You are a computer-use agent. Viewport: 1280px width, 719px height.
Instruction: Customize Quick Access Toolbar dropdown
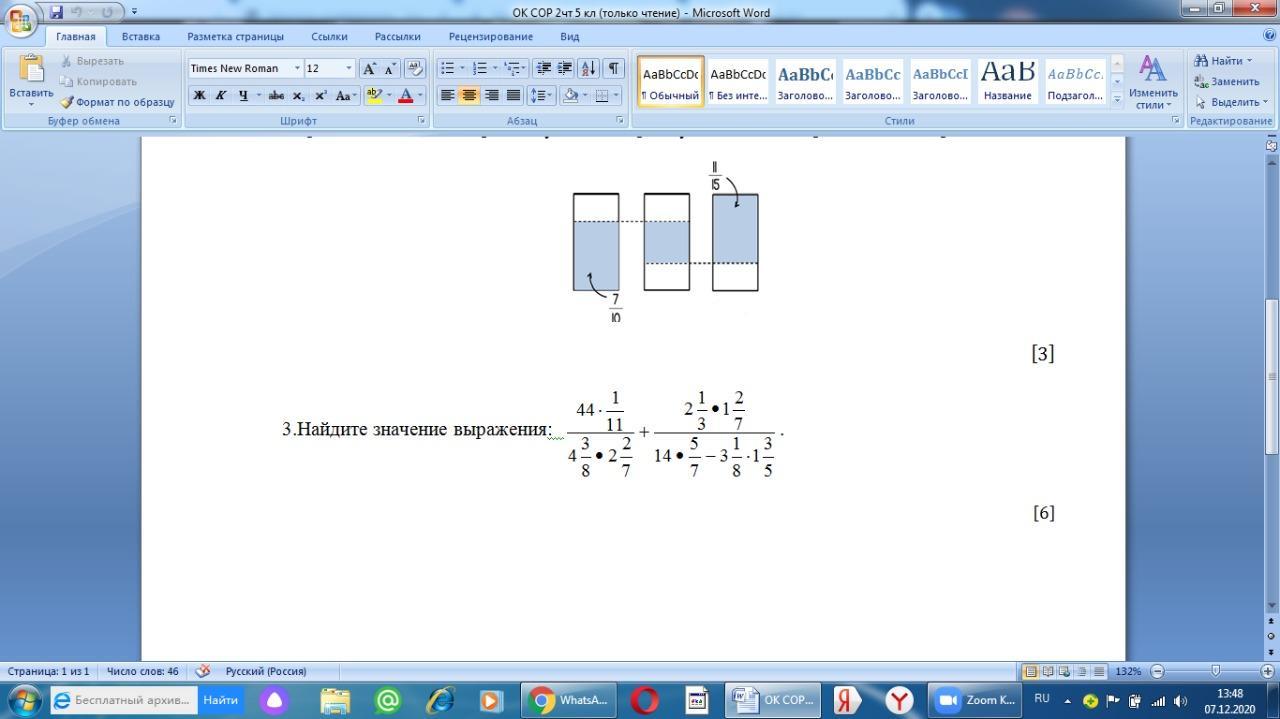pyautogui.click(x=135, y=12)
